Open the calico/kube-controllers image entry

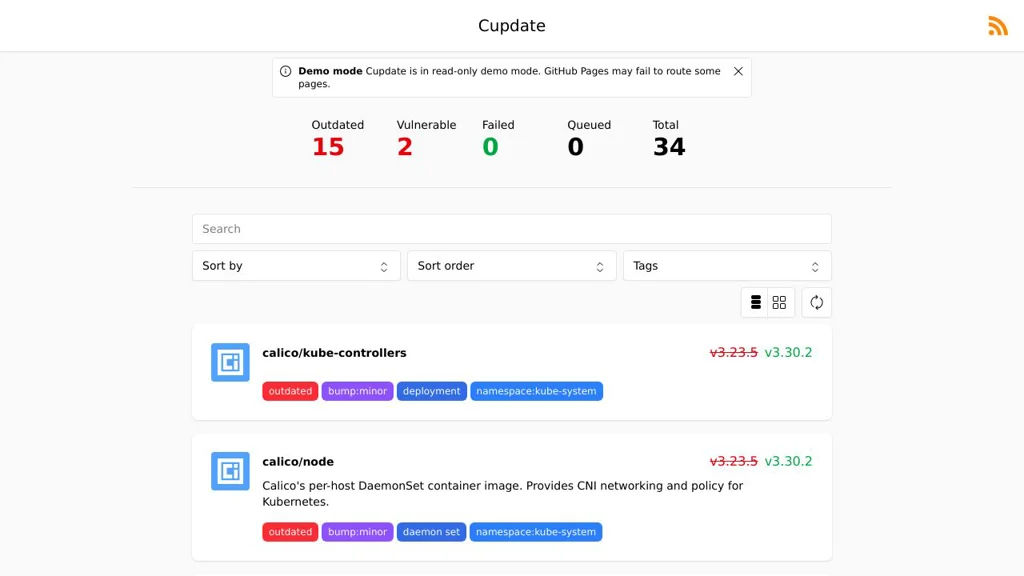(x=334, y=353)
